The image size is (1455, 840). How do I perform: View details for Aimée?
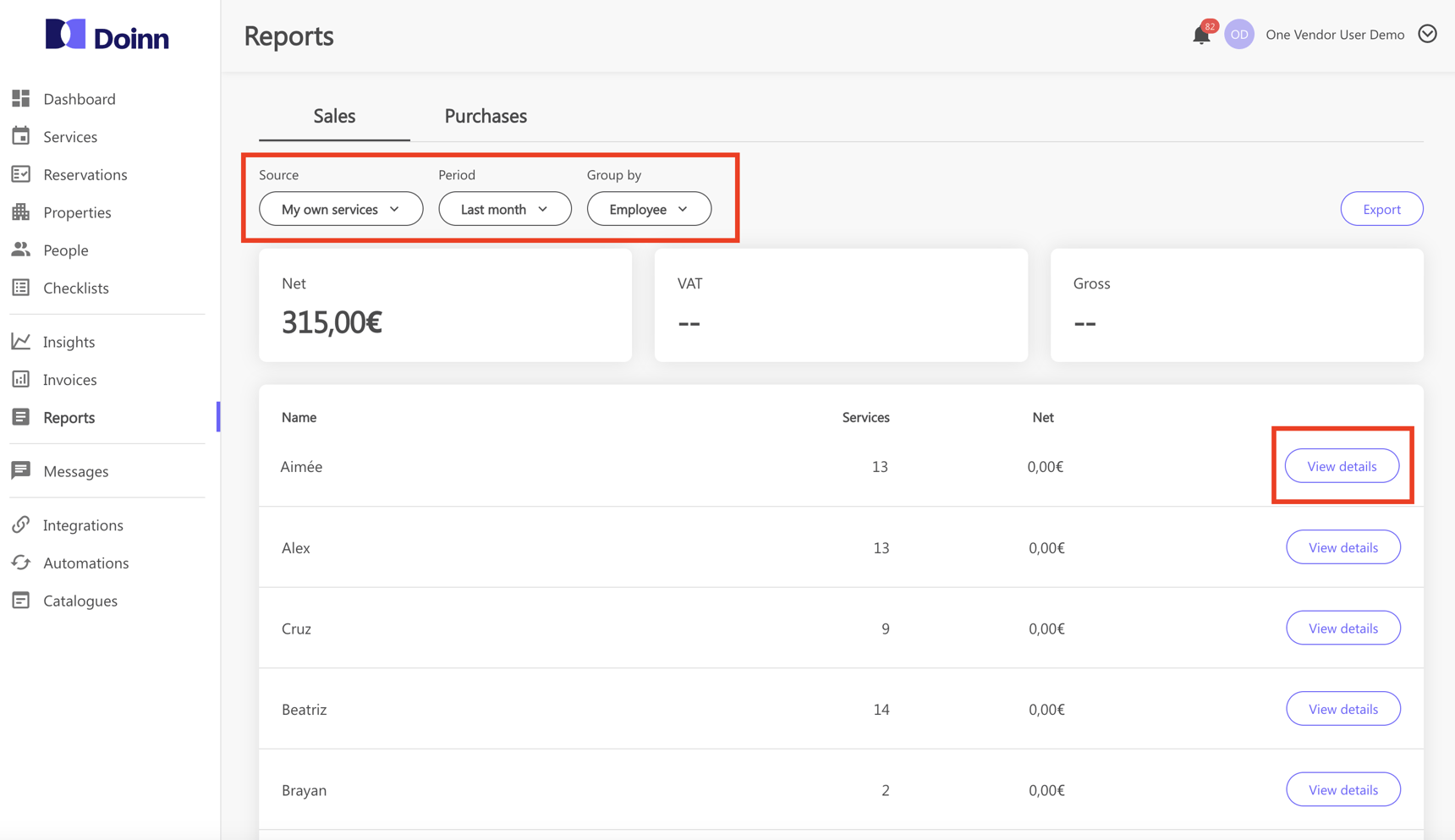(x=1342, y=466)
